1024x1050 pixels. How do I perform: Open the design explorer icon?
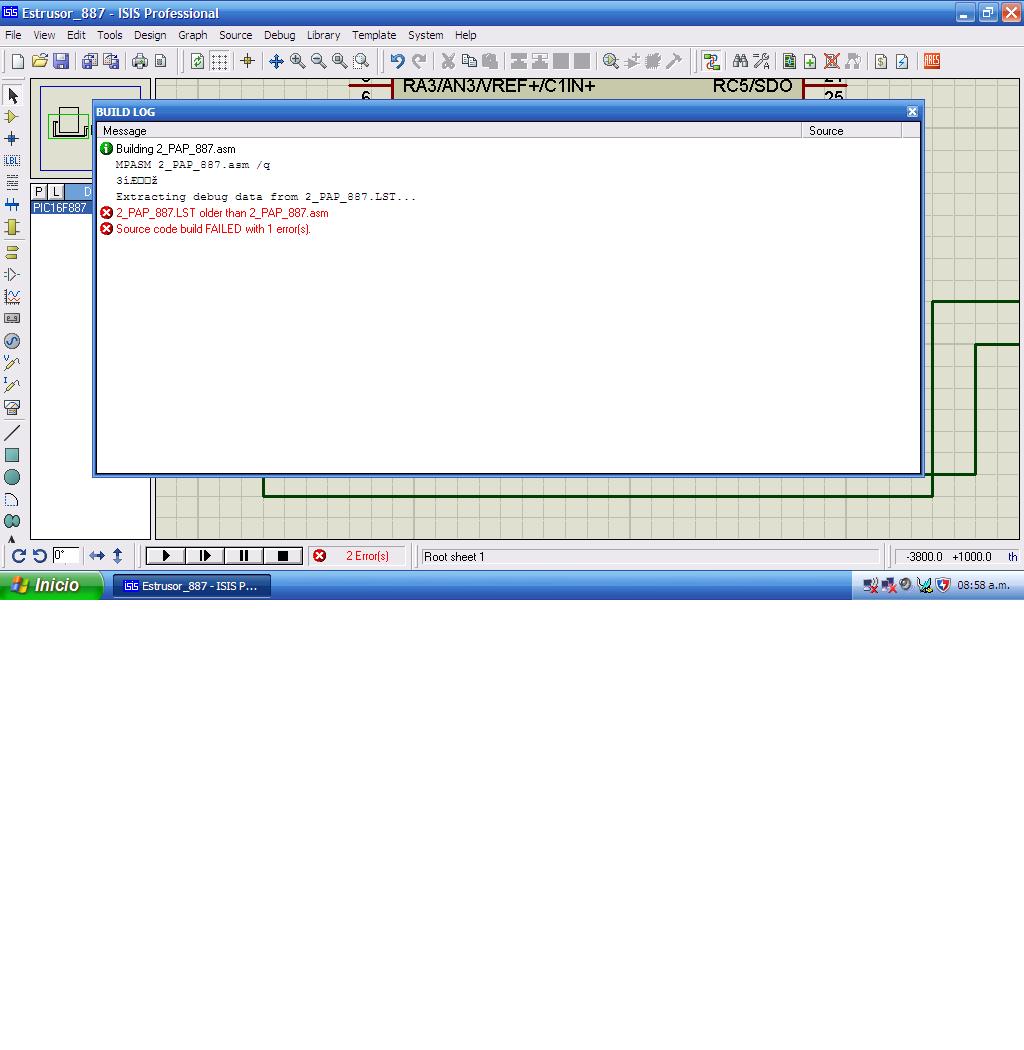[x=790, y=62]
